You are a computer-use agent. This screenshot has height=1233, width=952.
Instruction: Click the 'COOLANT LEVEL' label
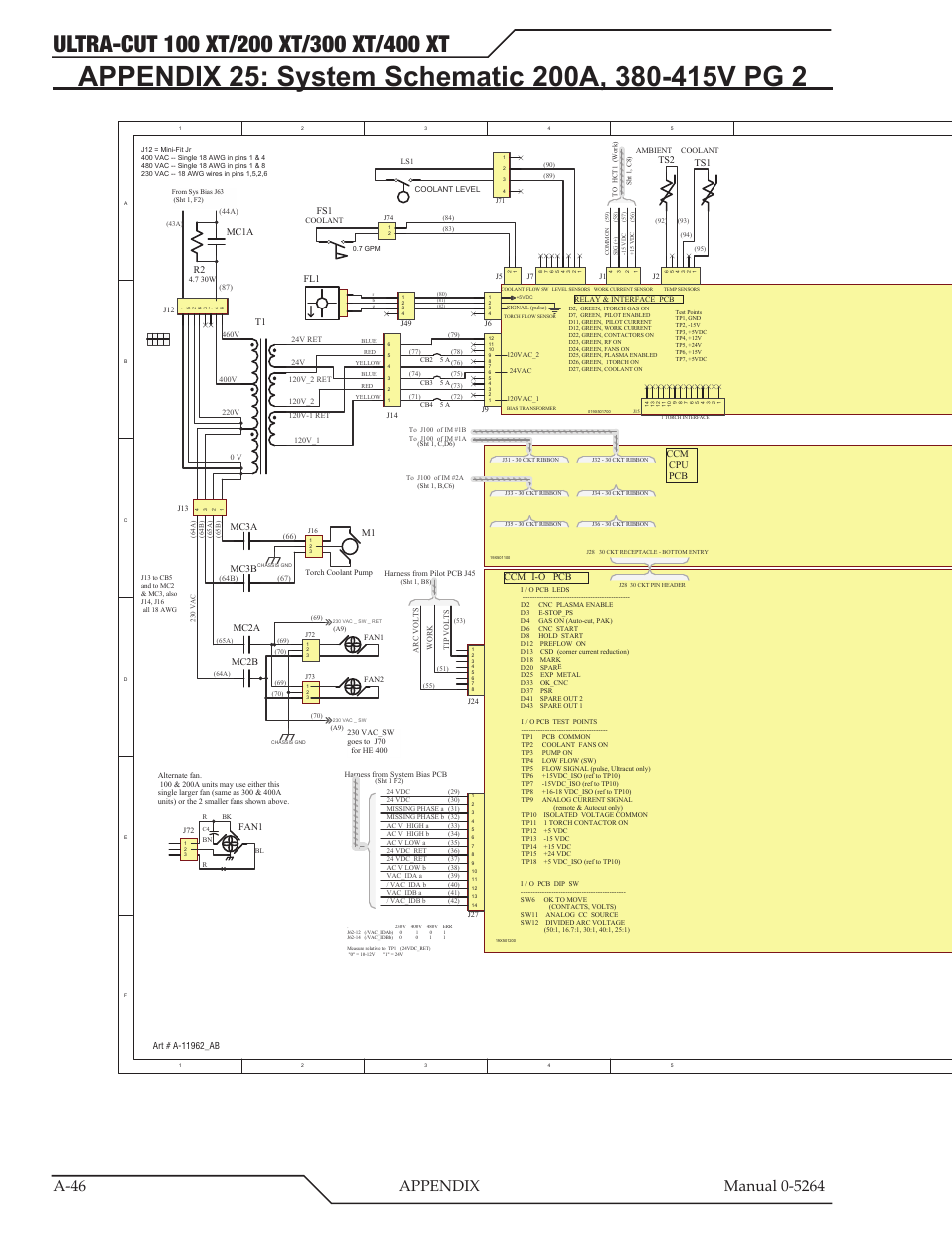click(447, 189)
